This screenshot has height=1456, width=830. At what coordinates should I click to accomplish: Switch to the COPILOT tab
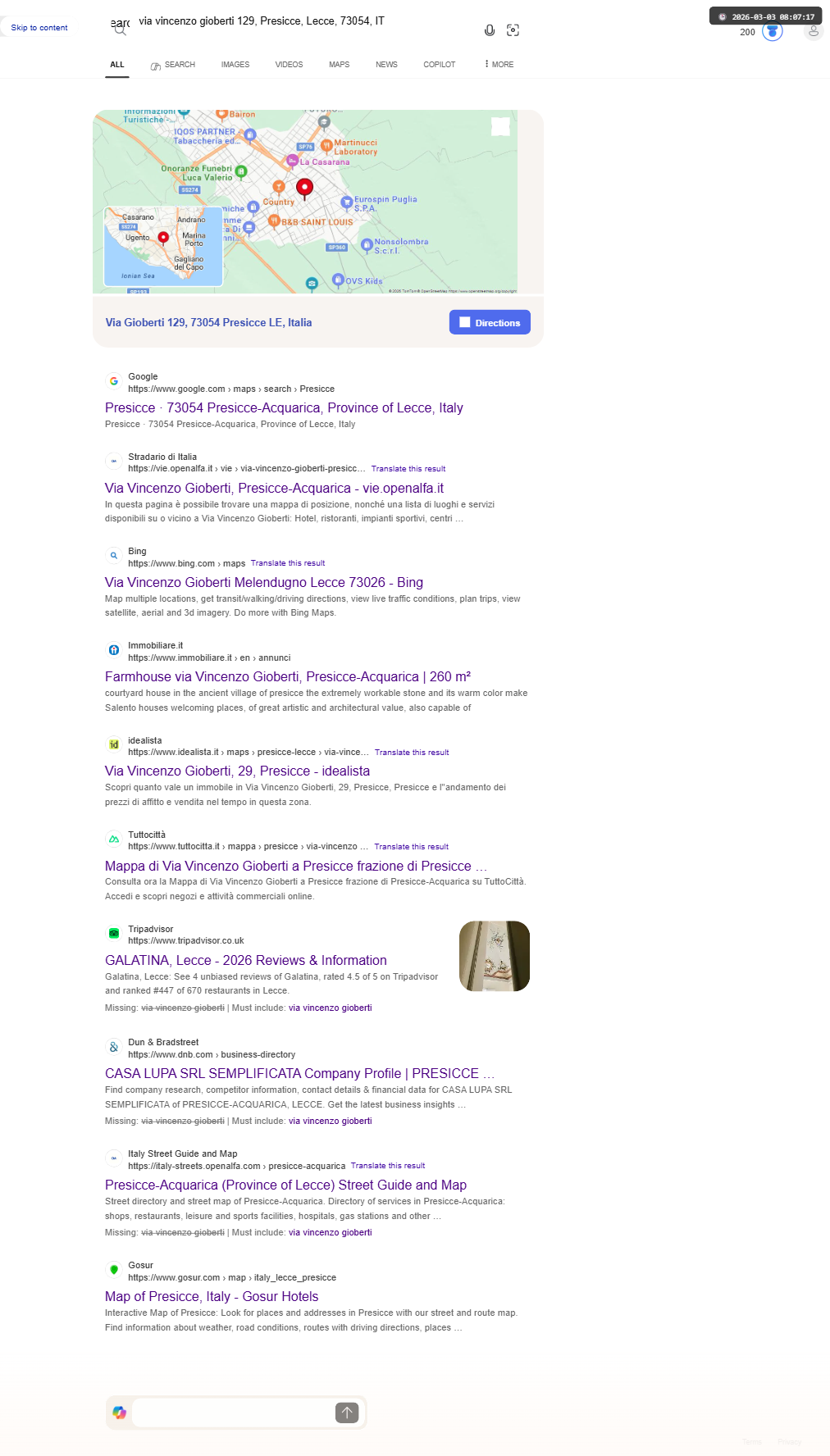point(440,65)
